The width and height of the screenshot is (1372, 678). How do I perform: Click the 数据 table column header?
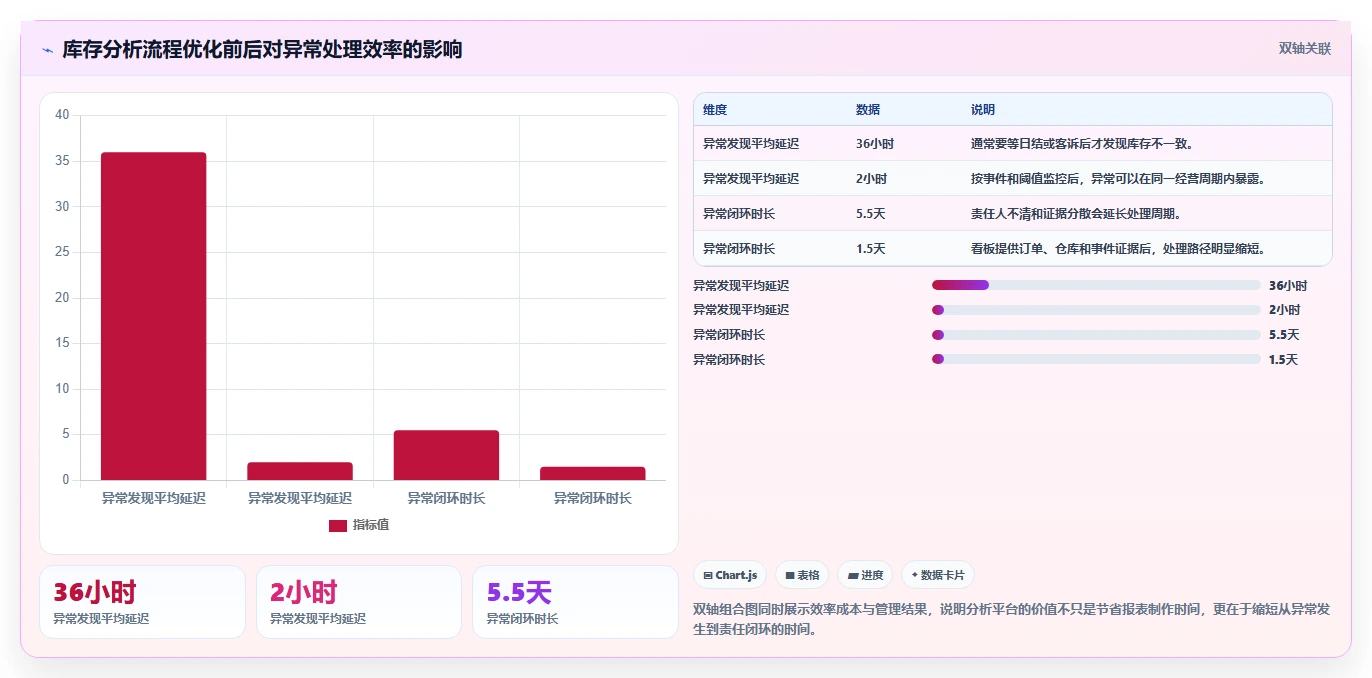click(868, 110)
